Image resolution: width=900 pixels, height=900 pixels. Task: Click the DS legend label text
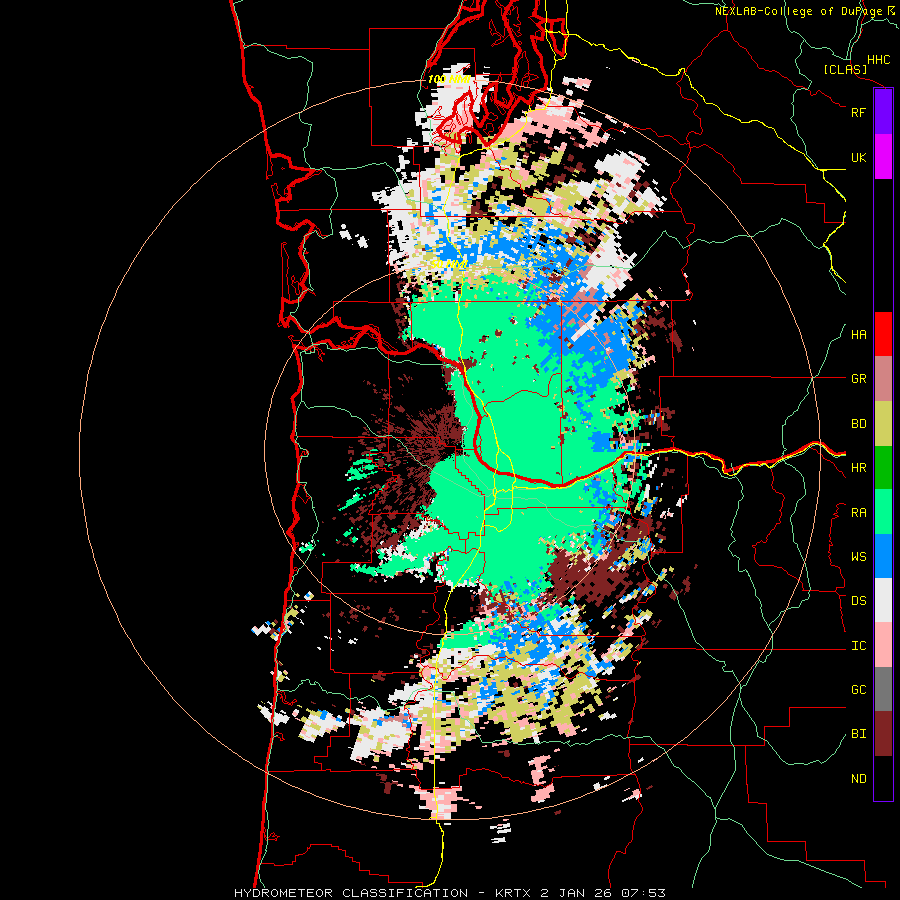(858, 601)
